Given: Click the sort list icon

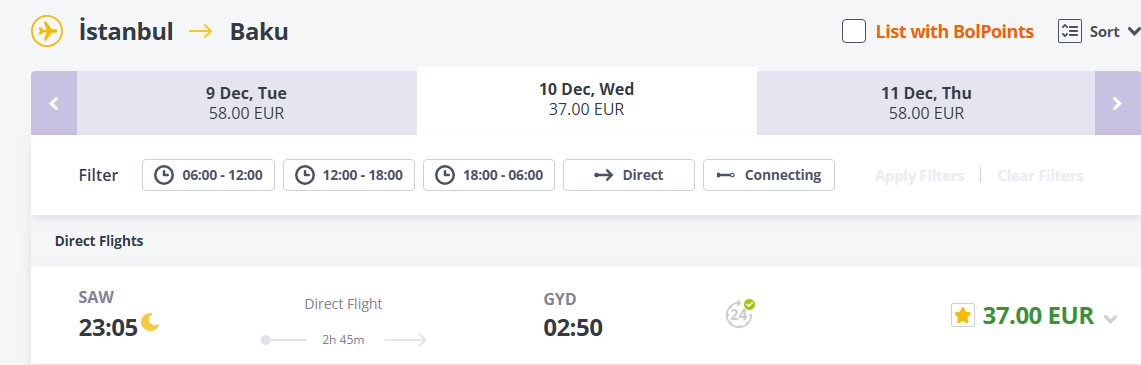Looking at the screenshot, I should pyautogui.click(x=1070, y=31).
